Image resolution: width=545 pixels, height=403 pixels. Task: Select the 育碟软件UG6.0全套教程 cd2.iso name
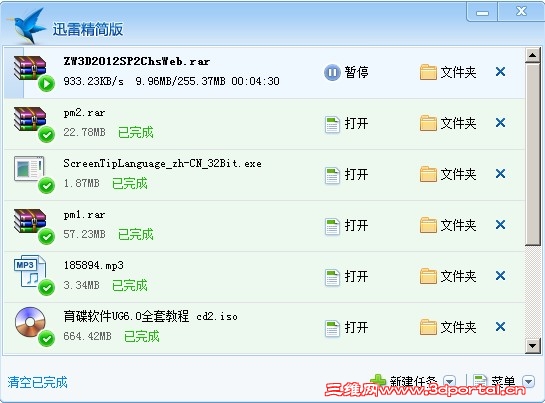click(151, 316)
